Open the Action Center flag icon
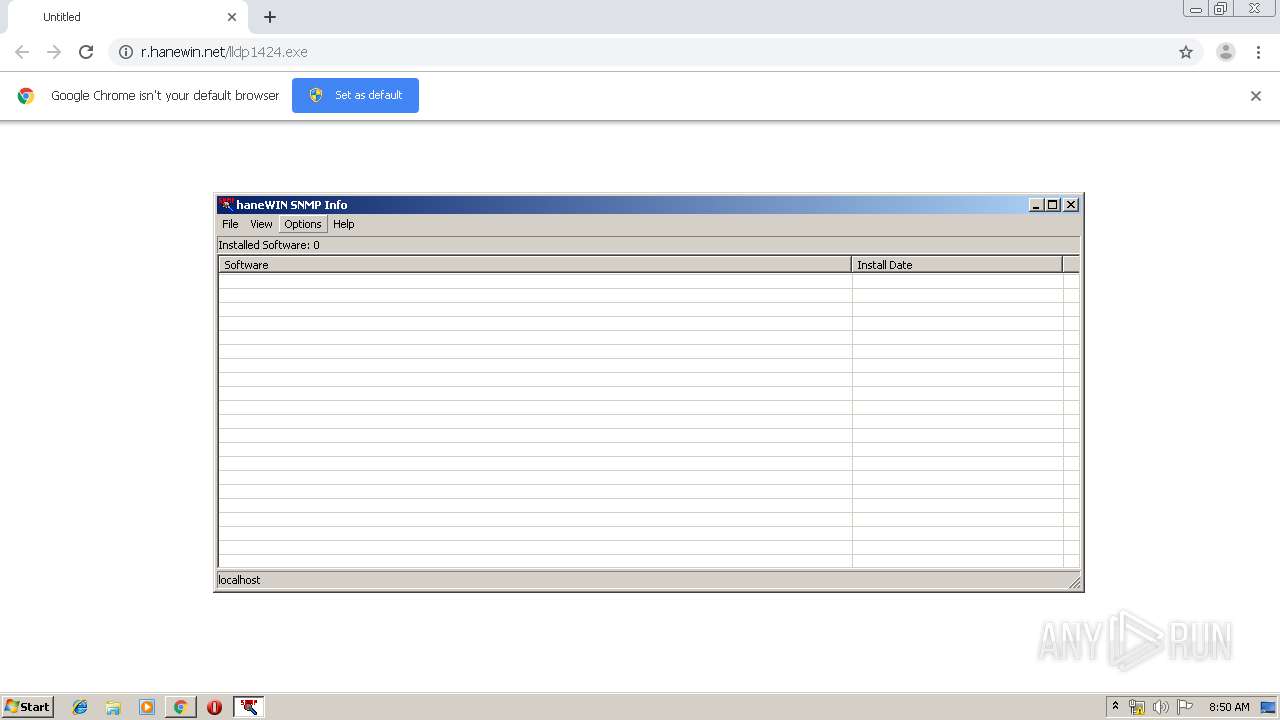This screenshot has height=720, width=1280. tap(1184, 707)
